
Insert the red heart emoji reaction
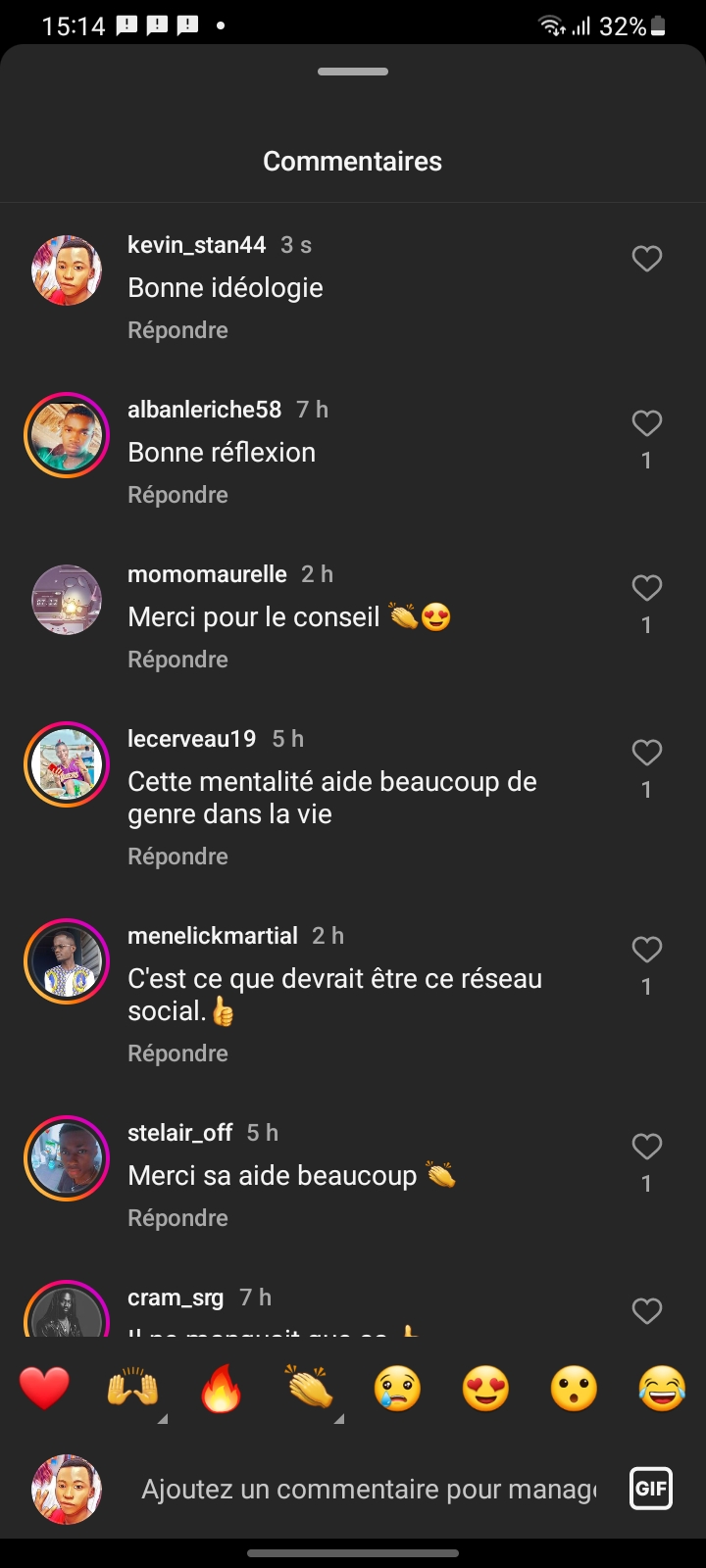[44, 1389]
